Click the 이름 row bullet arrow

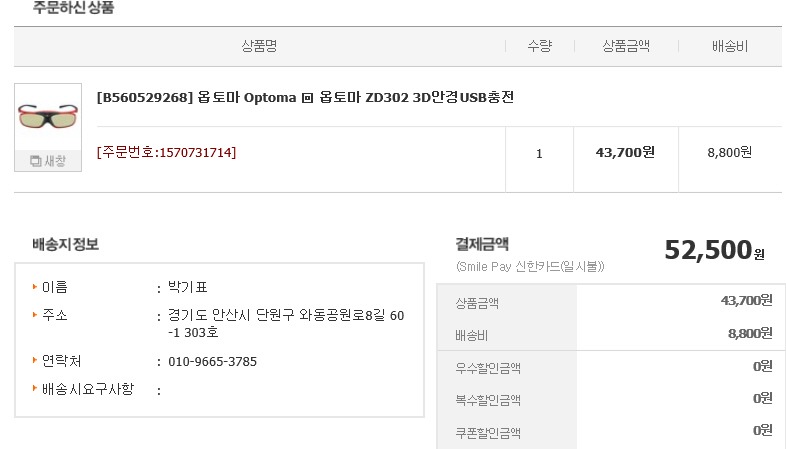coord(36,287)
